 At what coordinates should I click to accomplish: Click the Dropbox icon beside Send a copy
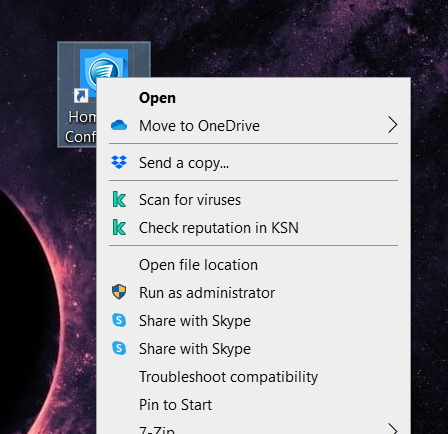(119, 162)
